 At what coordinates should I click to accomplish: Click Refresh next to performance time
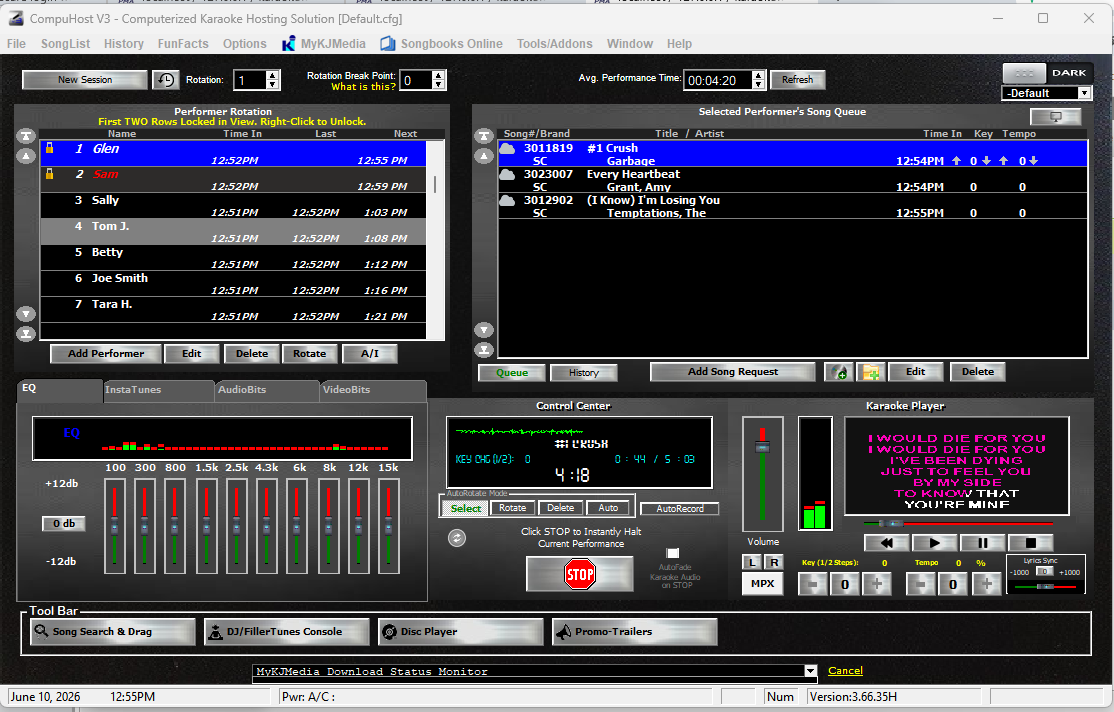pos(797,80)
